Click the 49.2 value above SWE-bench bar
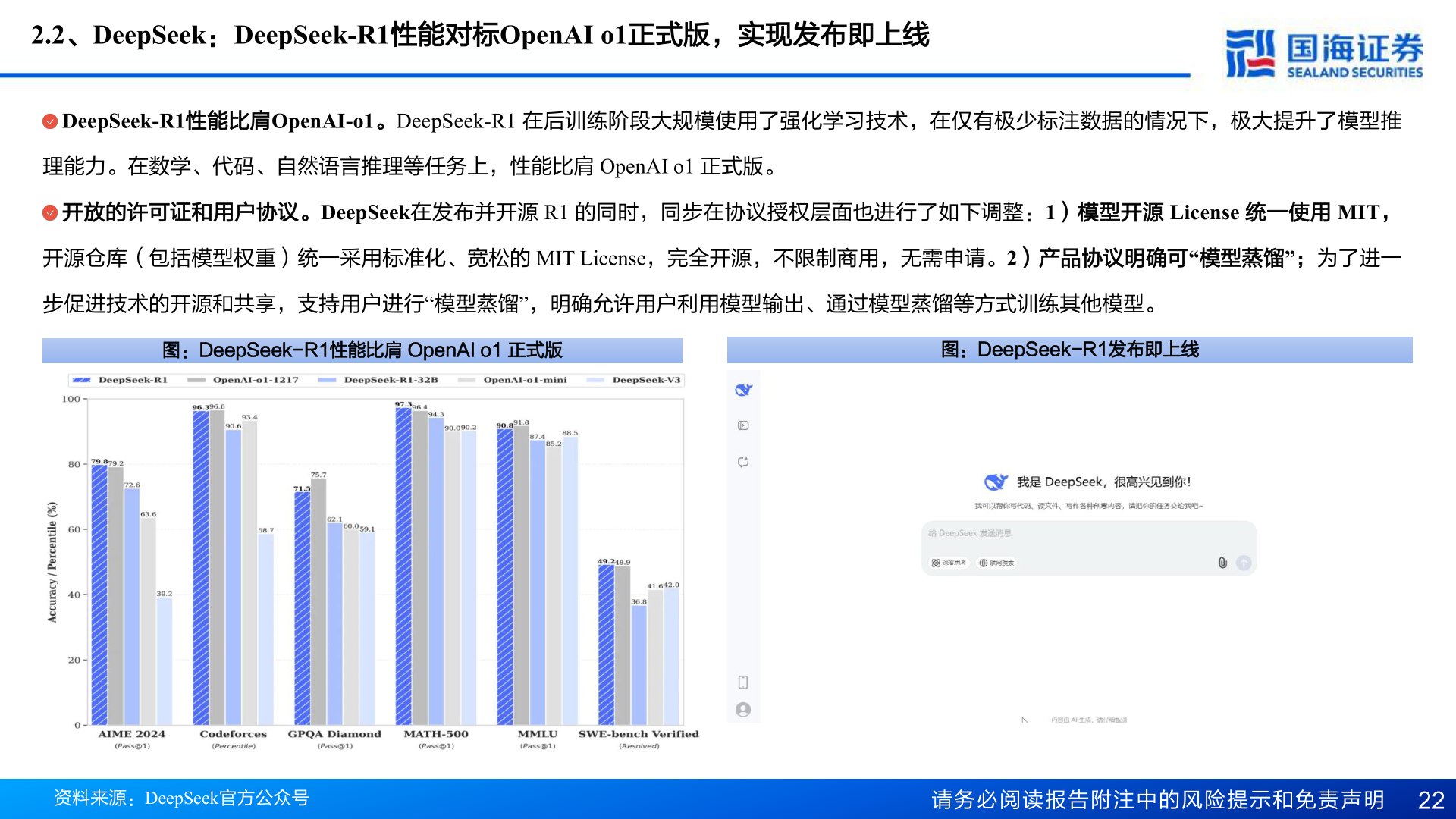The height and width of the screenshot is (819, 1456). pos(606,561)
